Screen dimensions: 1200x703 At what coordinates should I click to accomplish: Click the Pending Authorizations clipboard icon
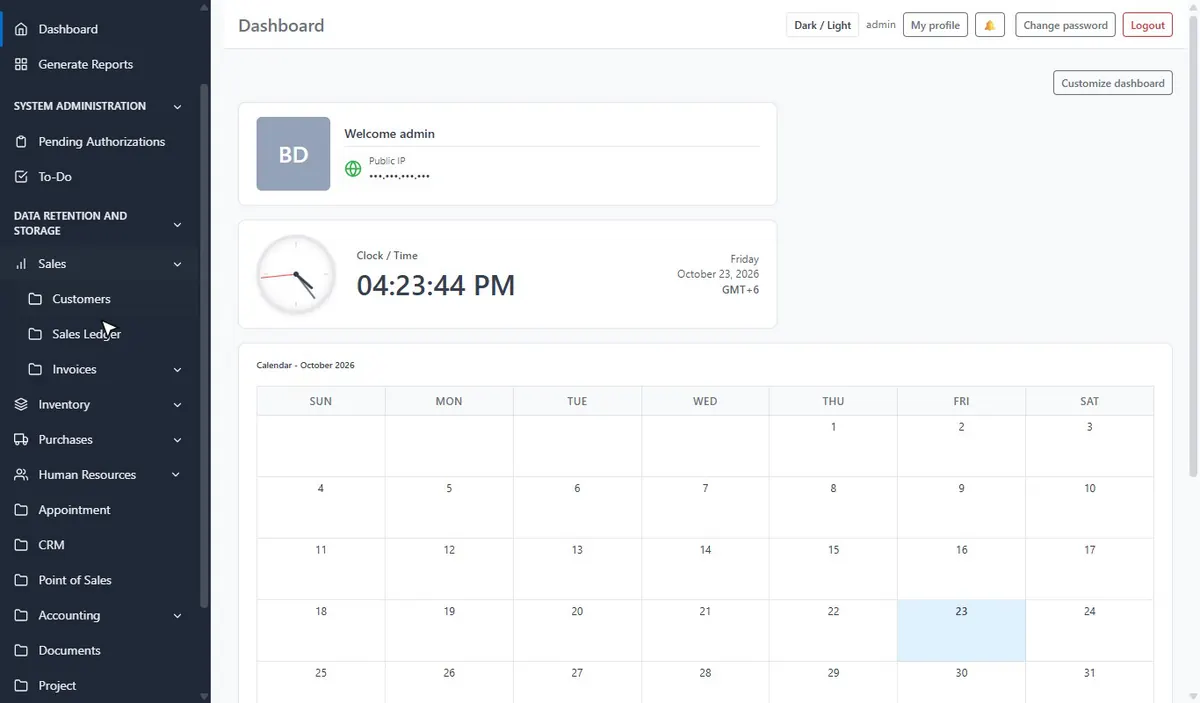point(21,142)
